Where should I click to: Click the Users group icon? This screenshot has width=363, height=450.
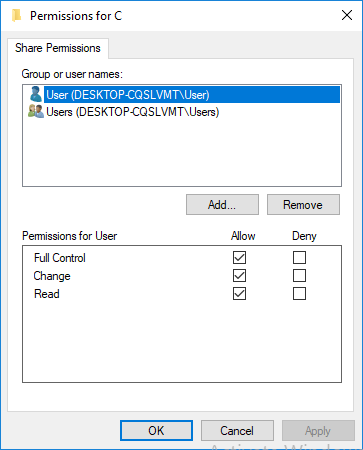[x=36, y=111]
